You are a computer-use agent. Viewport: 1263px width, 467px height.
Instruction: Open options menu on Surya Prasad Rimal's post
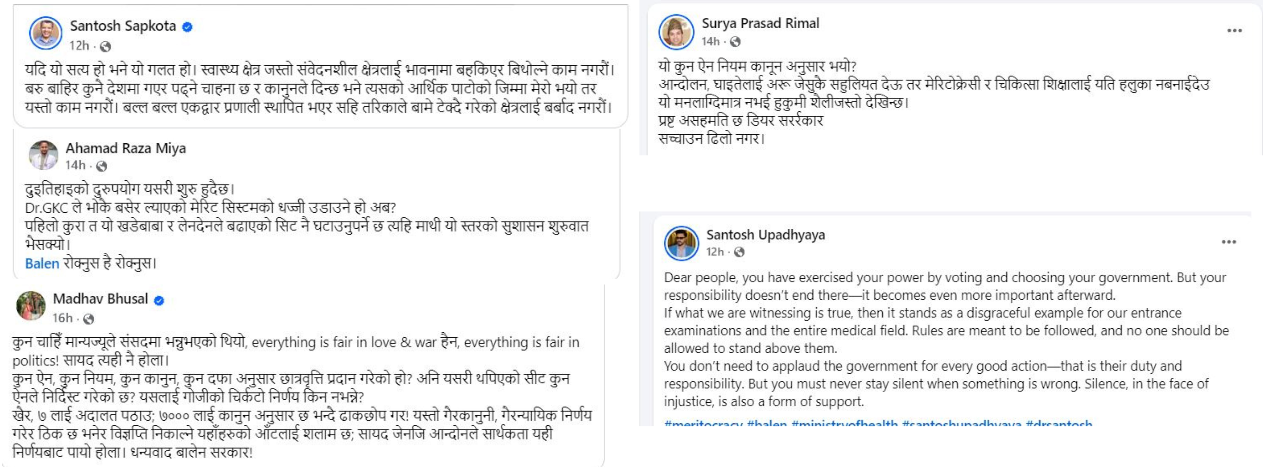coord(1234,30)
